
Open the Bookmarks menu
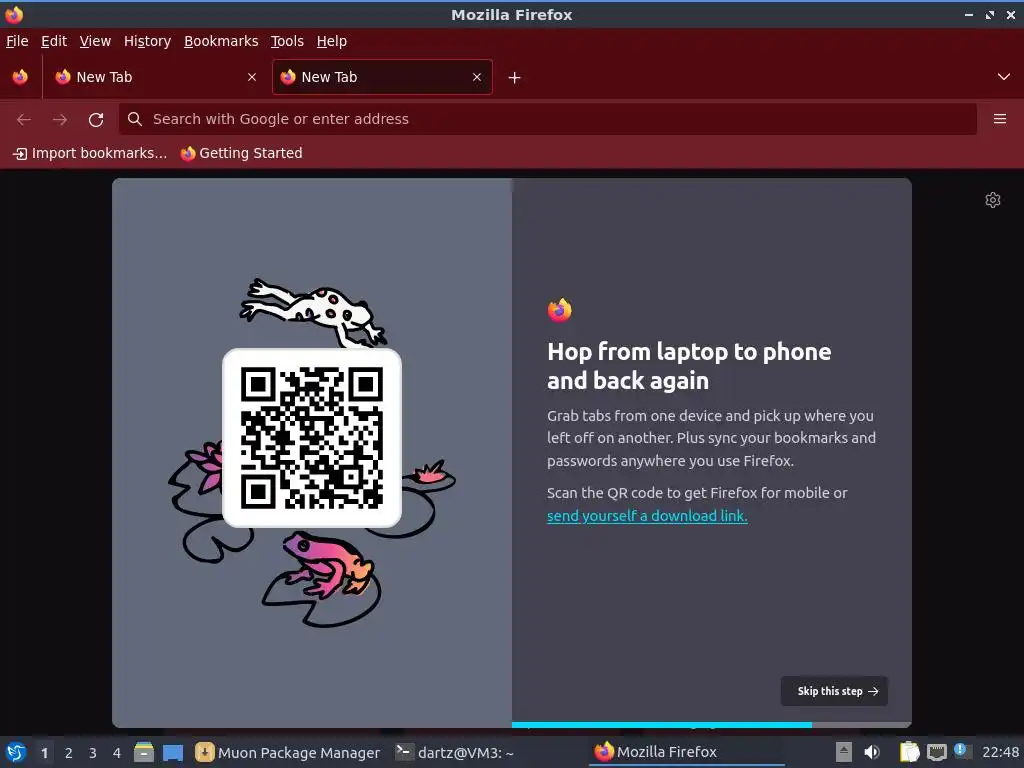tap(221, 41)
